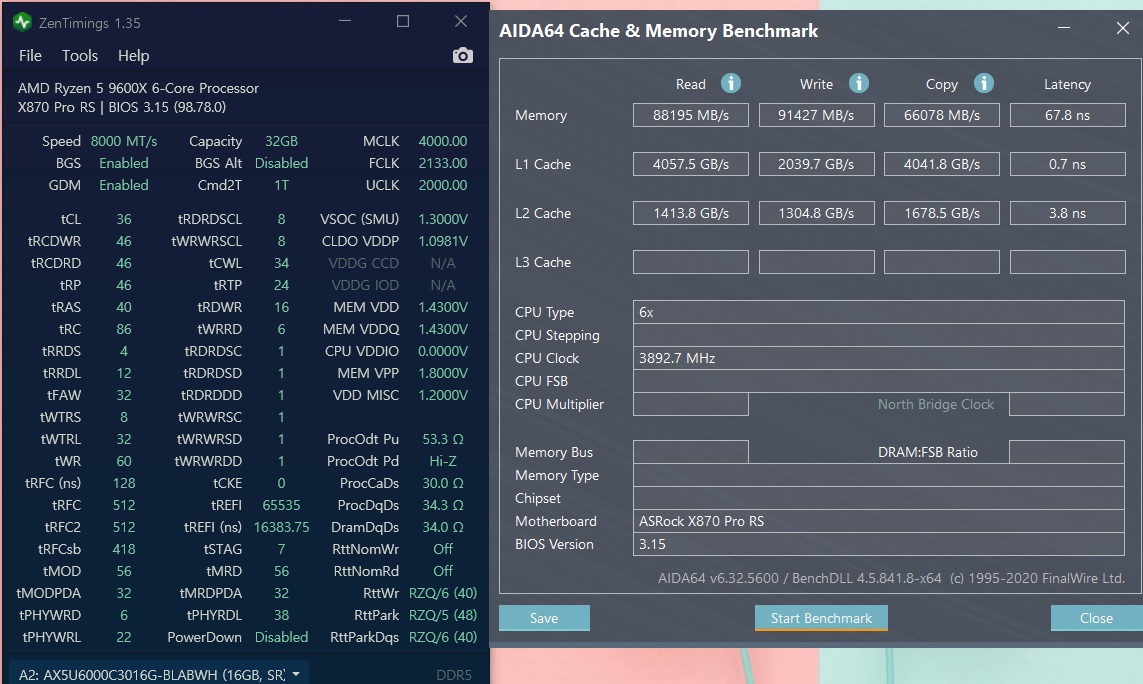Click the memory latency result box

(x=1067, y=115)
